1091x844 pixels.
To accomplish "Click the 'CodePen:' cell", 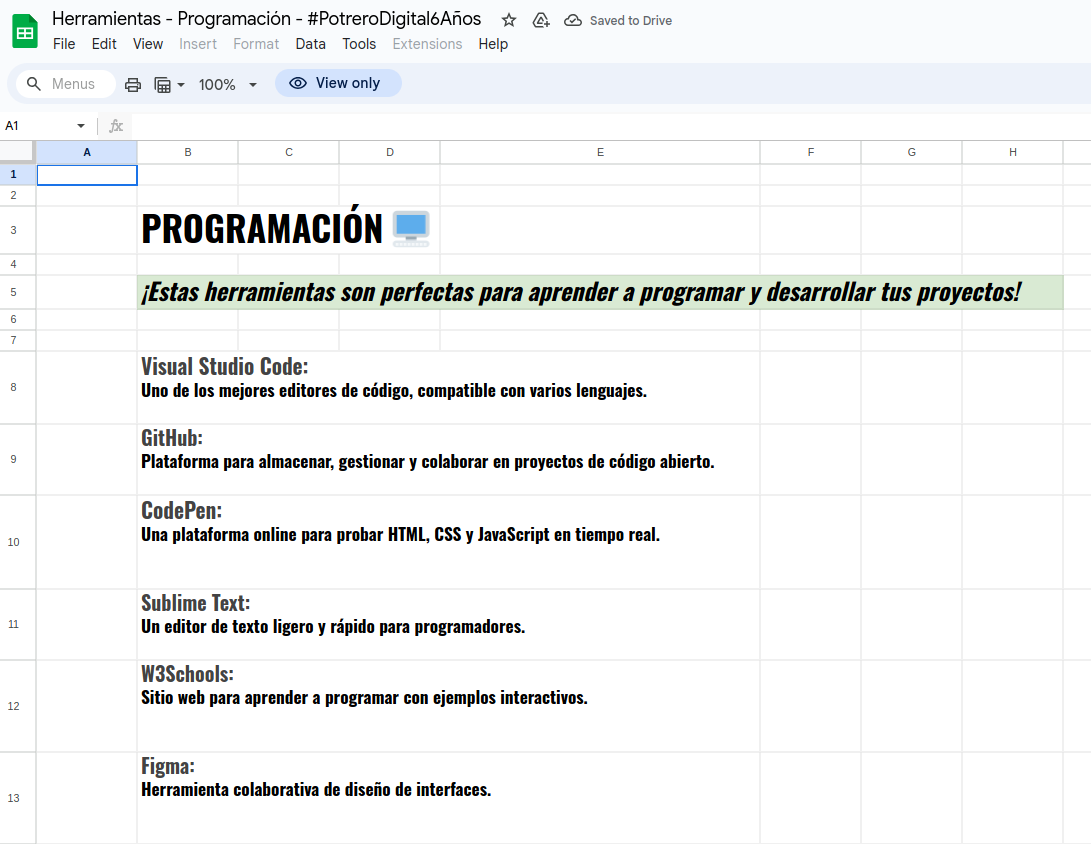I will click(x=449, y=542).
